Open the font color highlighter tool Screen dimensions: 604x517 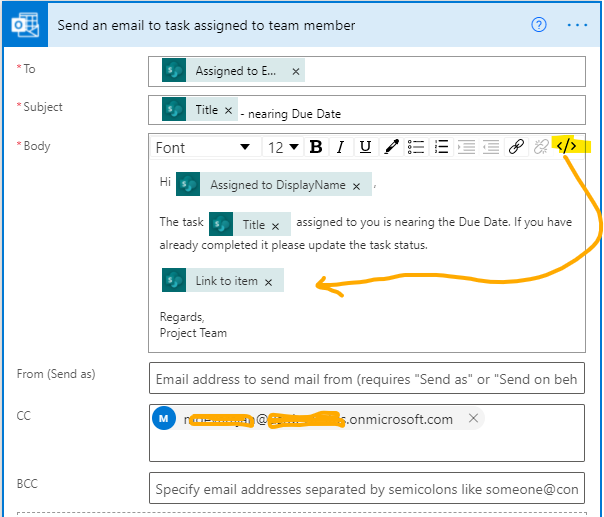point(391,147)
